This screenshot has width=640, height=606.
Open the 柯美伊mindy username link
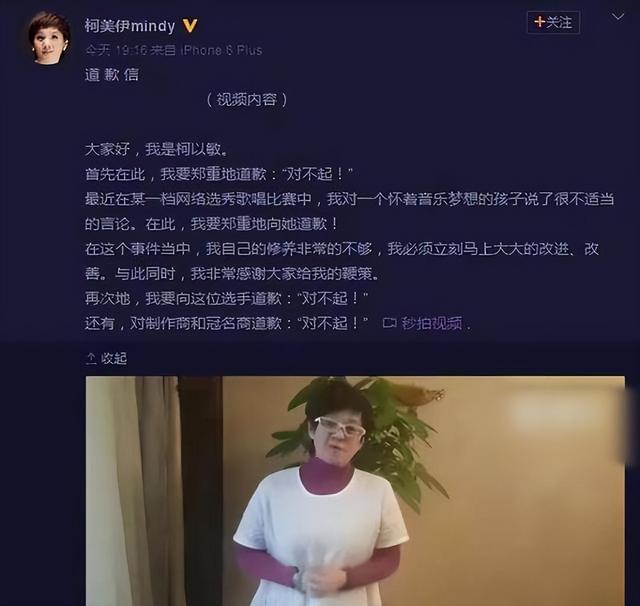click(x=130, y=26)
